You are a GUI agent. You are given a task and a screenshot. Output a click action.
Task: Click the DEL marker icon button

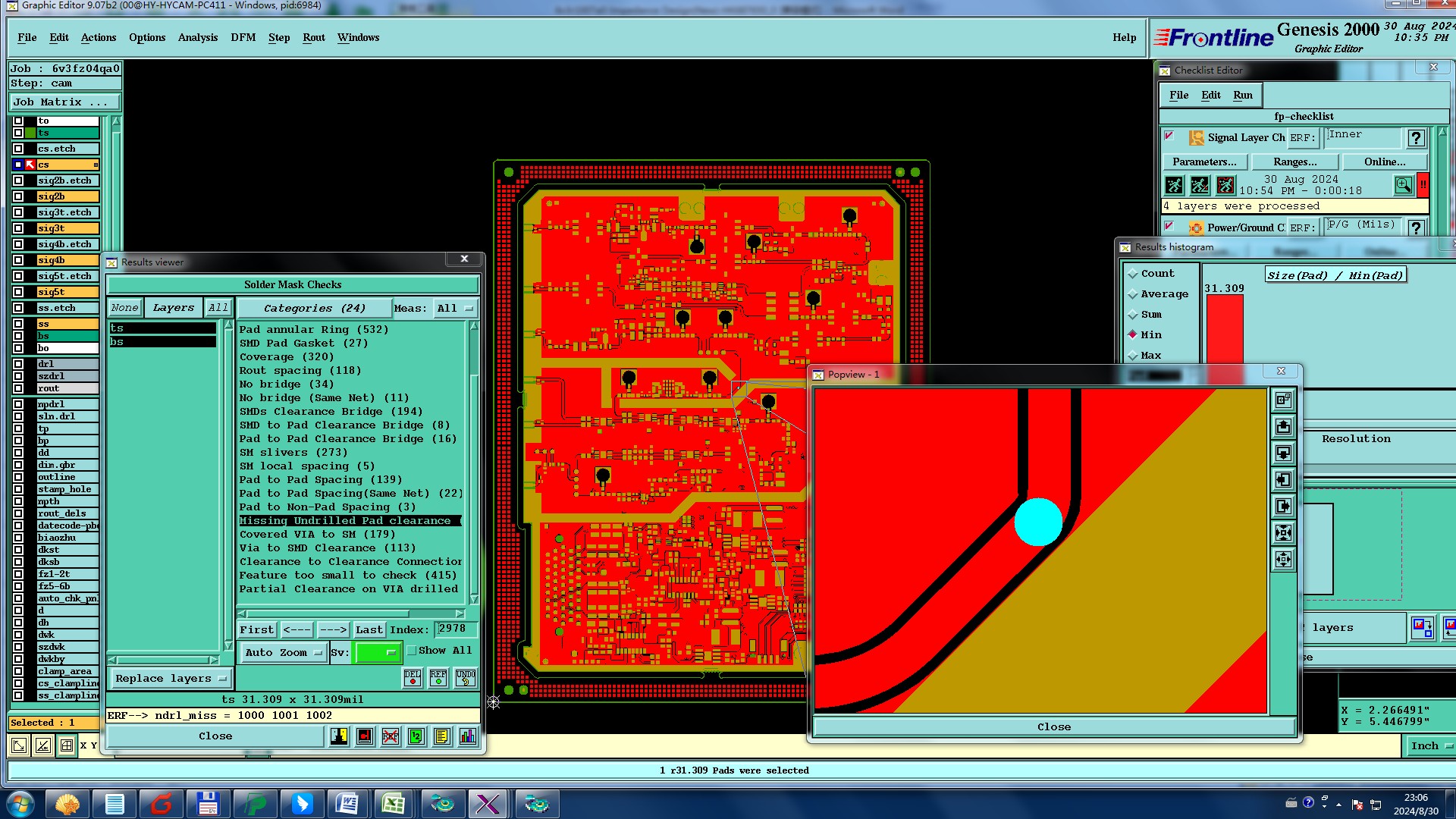(x=413, y=678)
